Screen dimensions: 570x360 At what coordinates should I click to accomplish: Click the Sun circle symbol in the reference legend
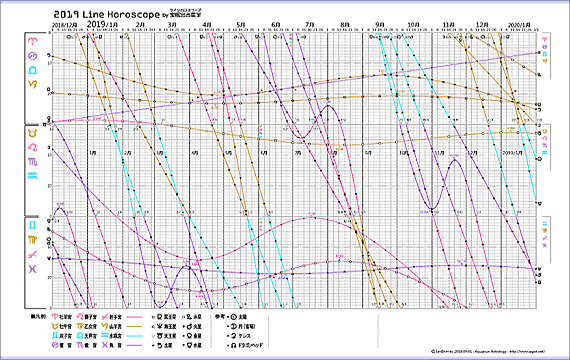[x=234, y=317]
